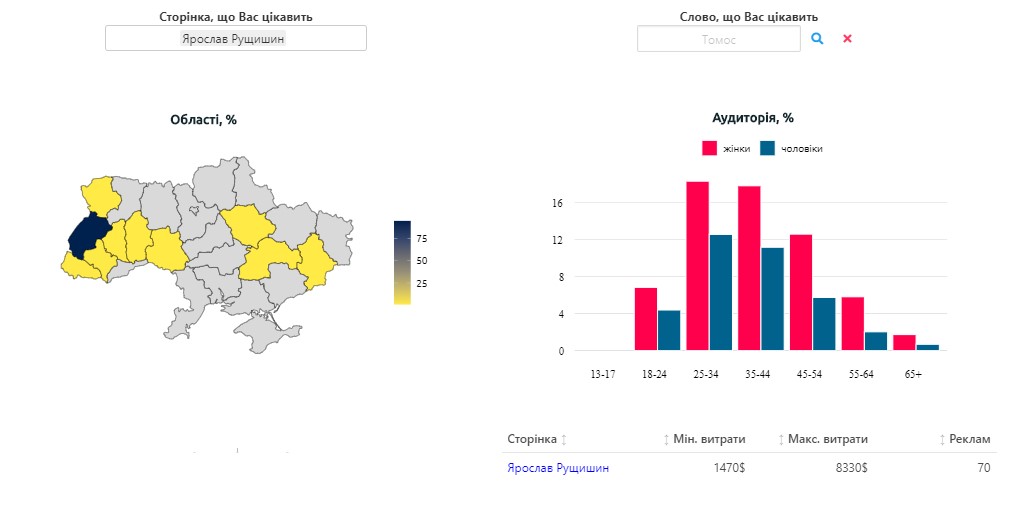This screenshot has width=1027, height=505.
Task: Click the red women's bar for ages 18-24
Action: pyautogui.click(x=646, y=319)
